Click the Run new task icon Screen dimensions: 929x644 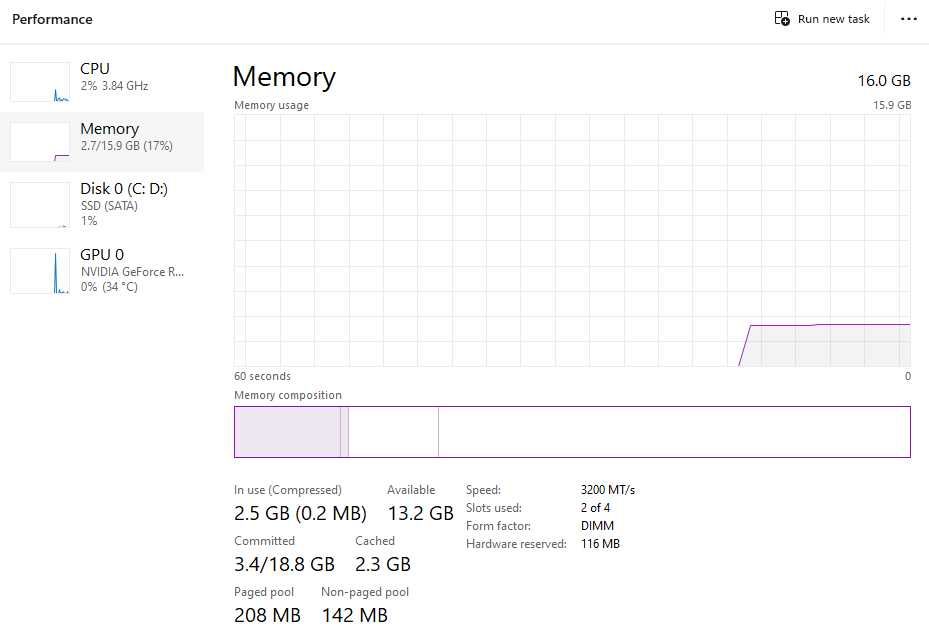782,19
